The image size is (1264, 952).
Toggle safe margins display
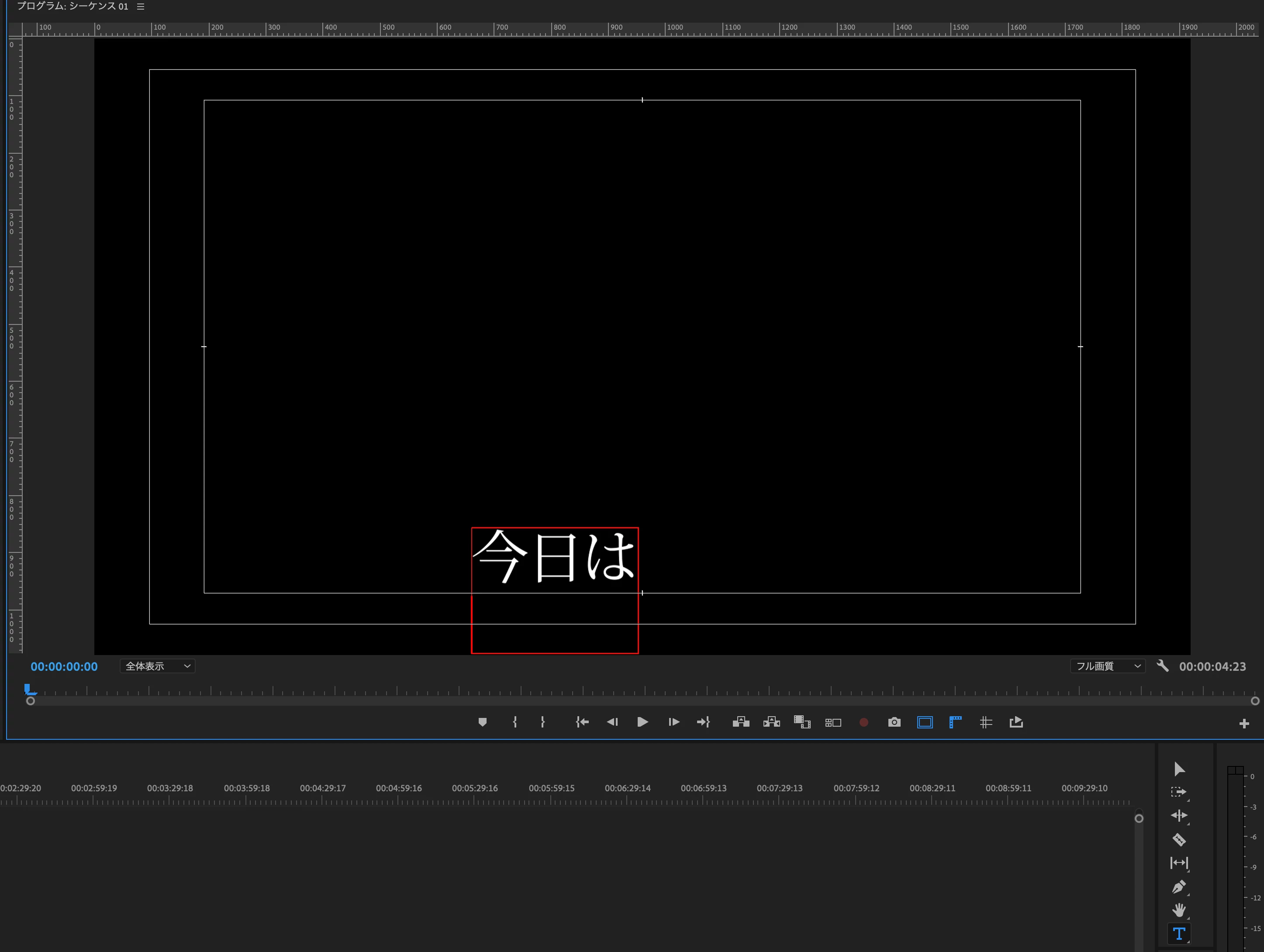tap(925, 722)
